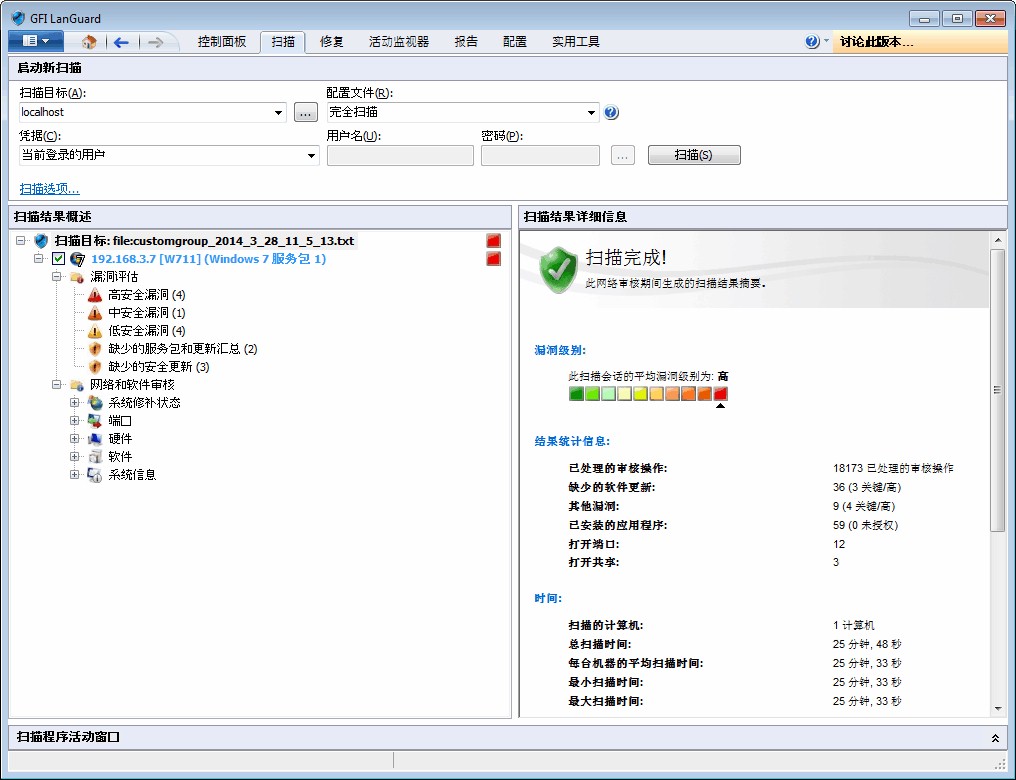Image resolution: width=1016 pixels, height=780 pixels.
Task: Collapse the 漏洞评估 node
Action: coord(57,277)
